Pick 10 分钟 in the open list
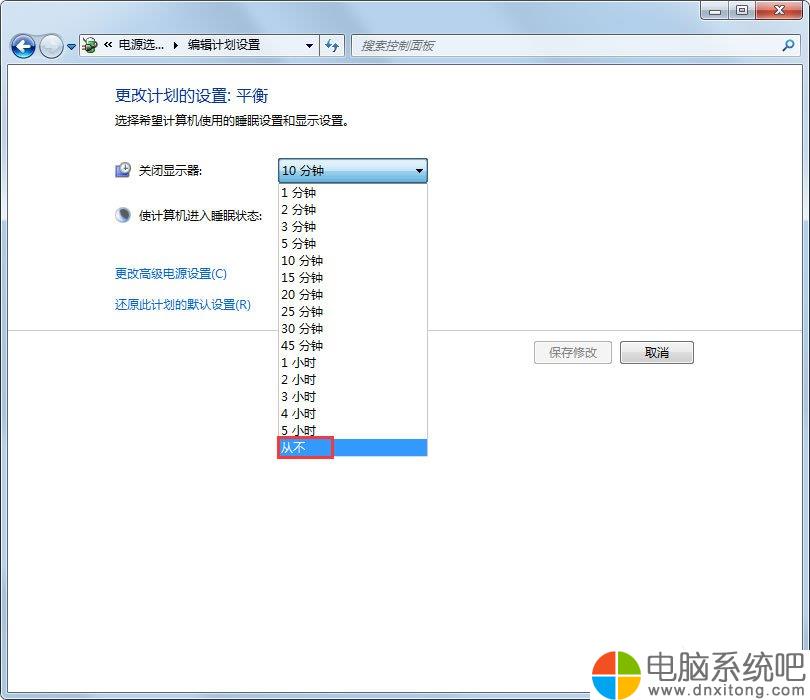810x700 pixels. point(353,261)
